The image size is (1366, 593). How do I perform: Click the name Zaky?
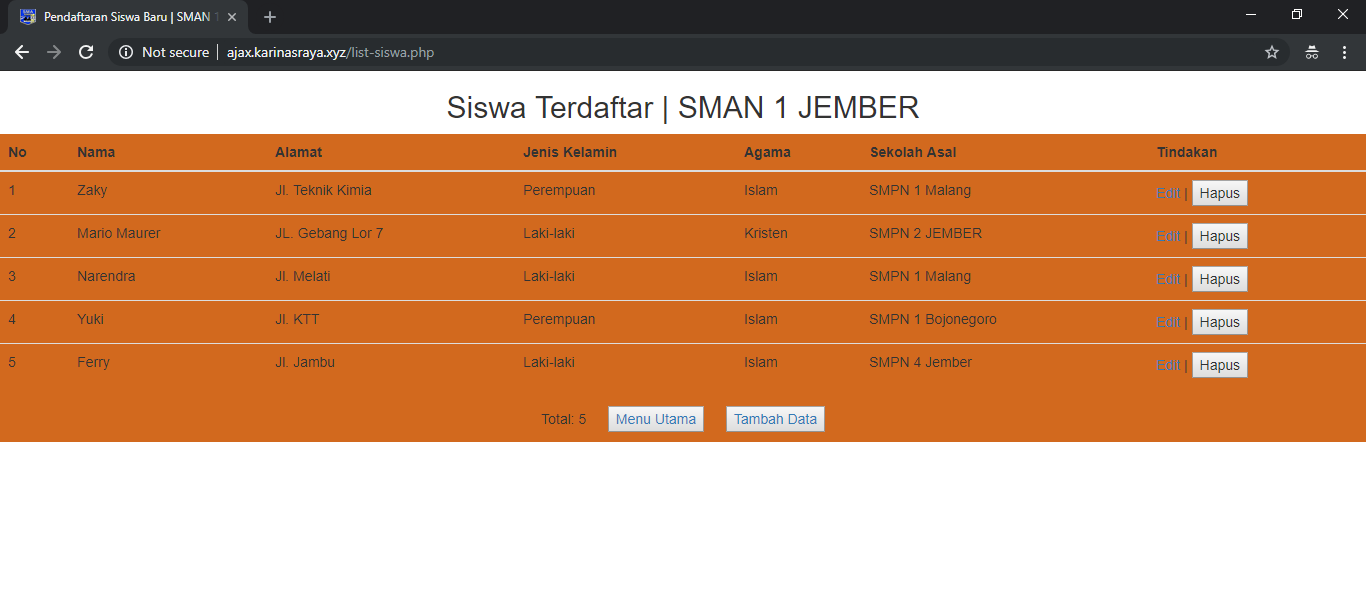(92, 190)
